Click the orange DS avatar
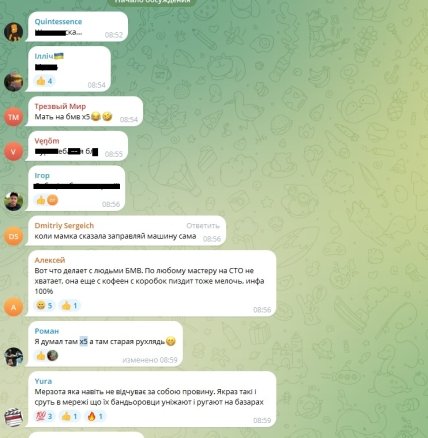Screen dimensions: 428x438 (x=13, y=236)
